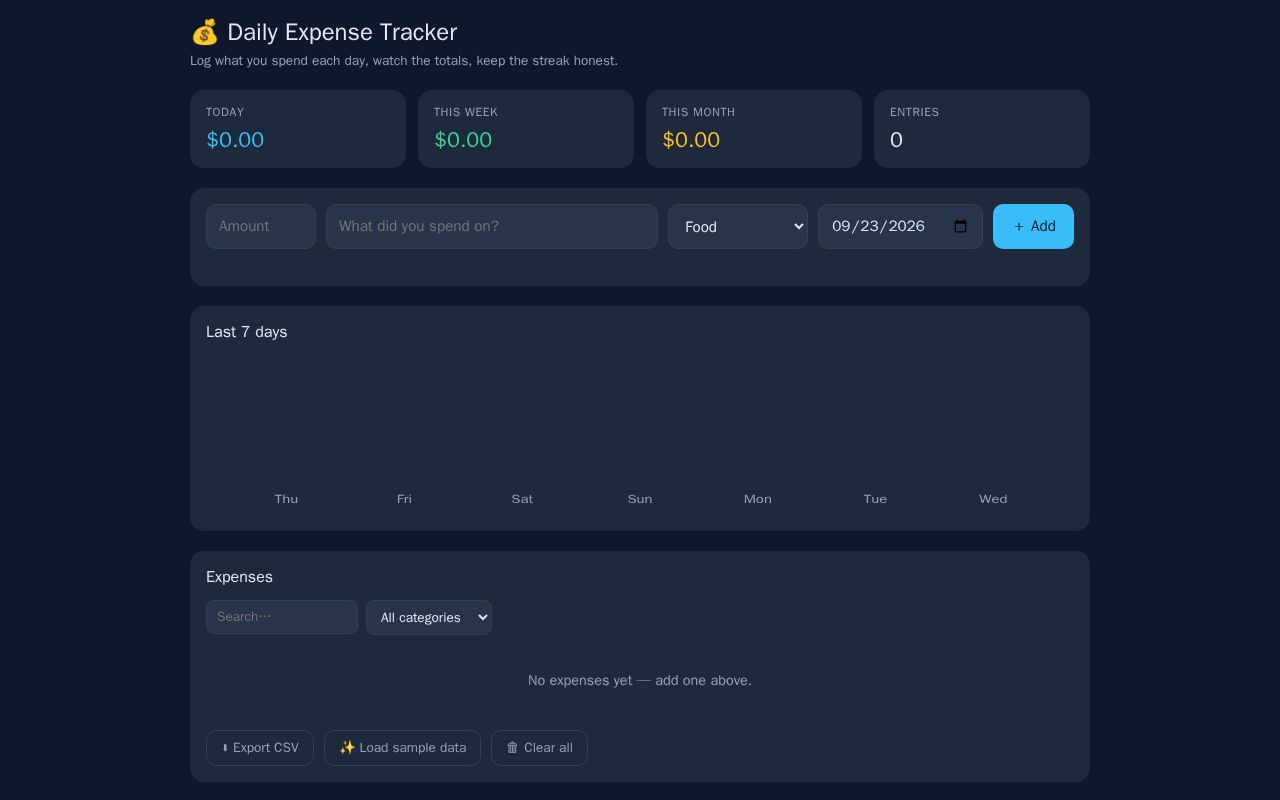Click the Mon label on chart
This screenshot has height=800, width=1280.
pos(758,499)
